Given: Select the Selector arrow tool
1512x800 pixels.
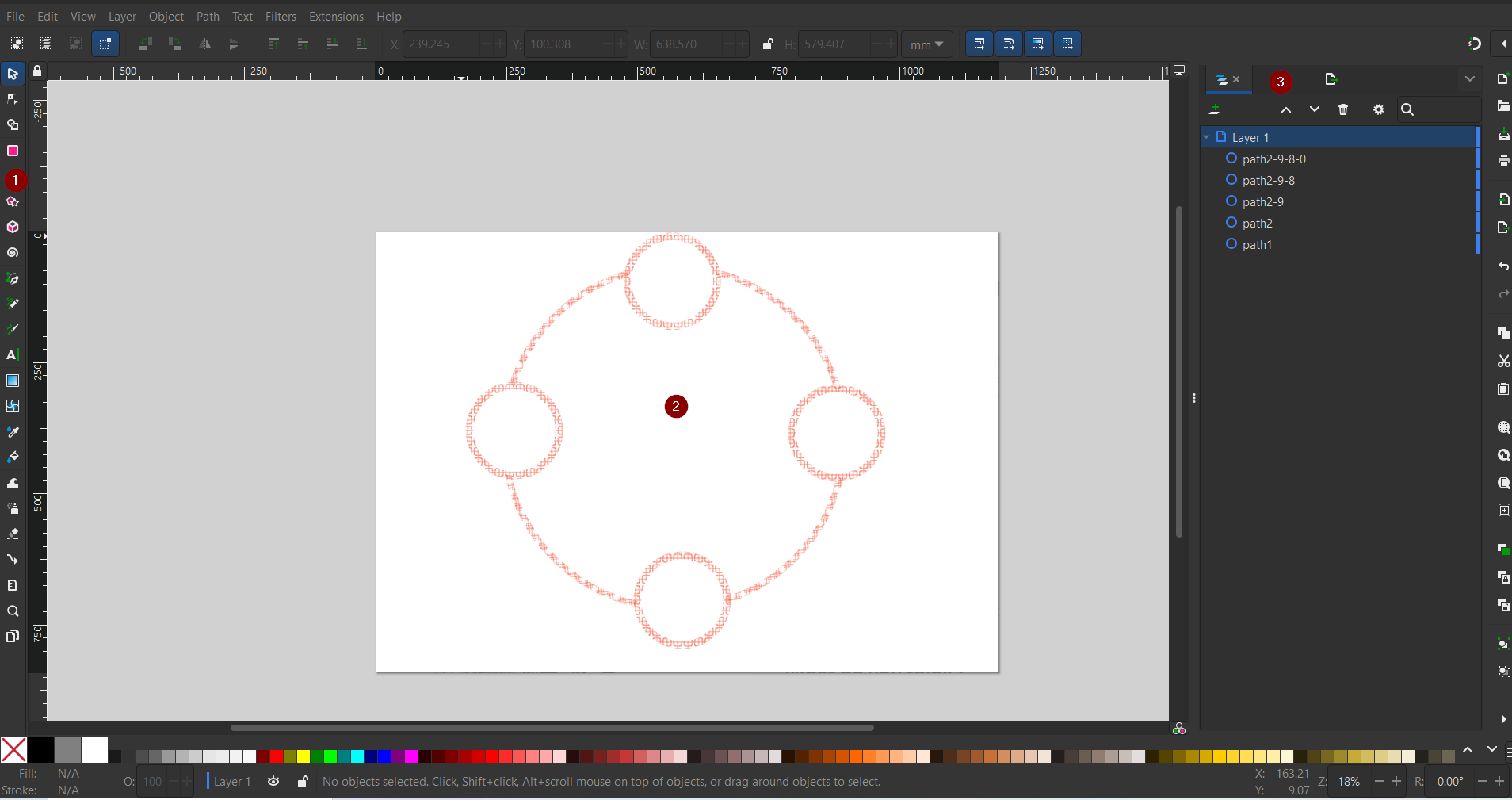Looking at the screenshot, I should coord(13,74).
